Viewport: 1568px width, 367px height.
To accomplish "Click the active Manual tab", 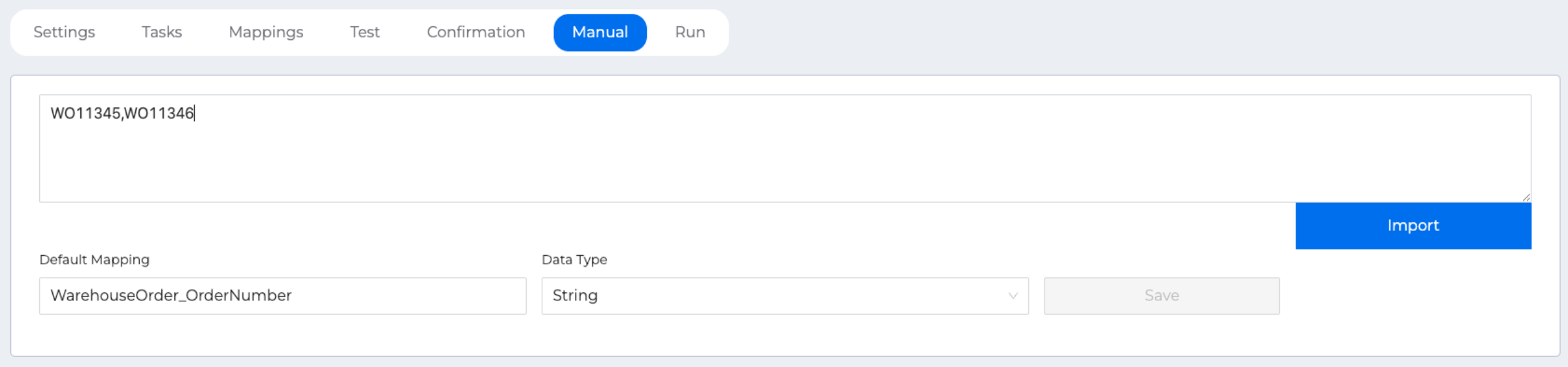I will [x=600, y=32].
